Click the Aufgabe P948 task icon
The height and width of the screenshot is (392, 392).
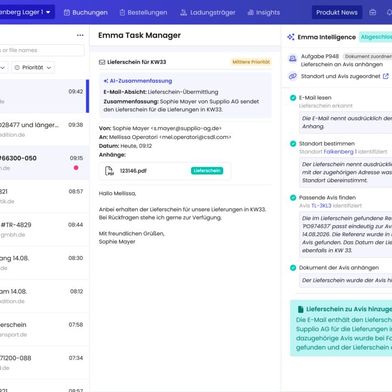pos(292,59)
